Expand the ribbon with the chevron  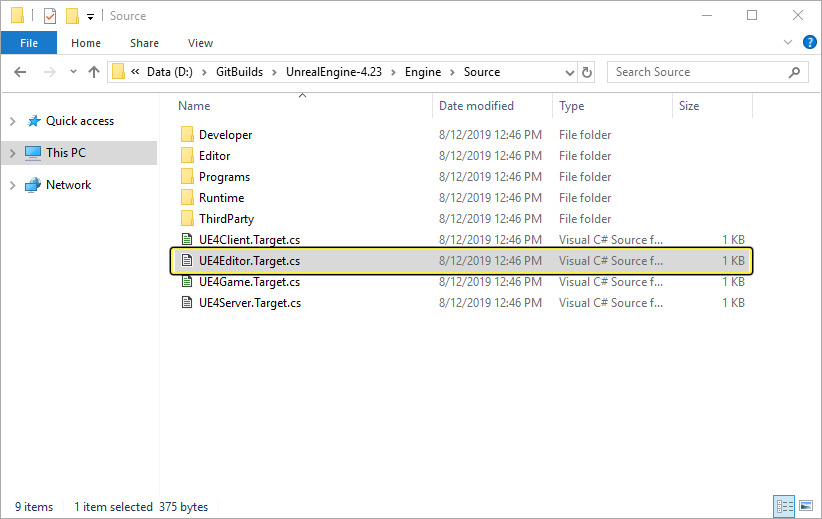coord(787,42)
